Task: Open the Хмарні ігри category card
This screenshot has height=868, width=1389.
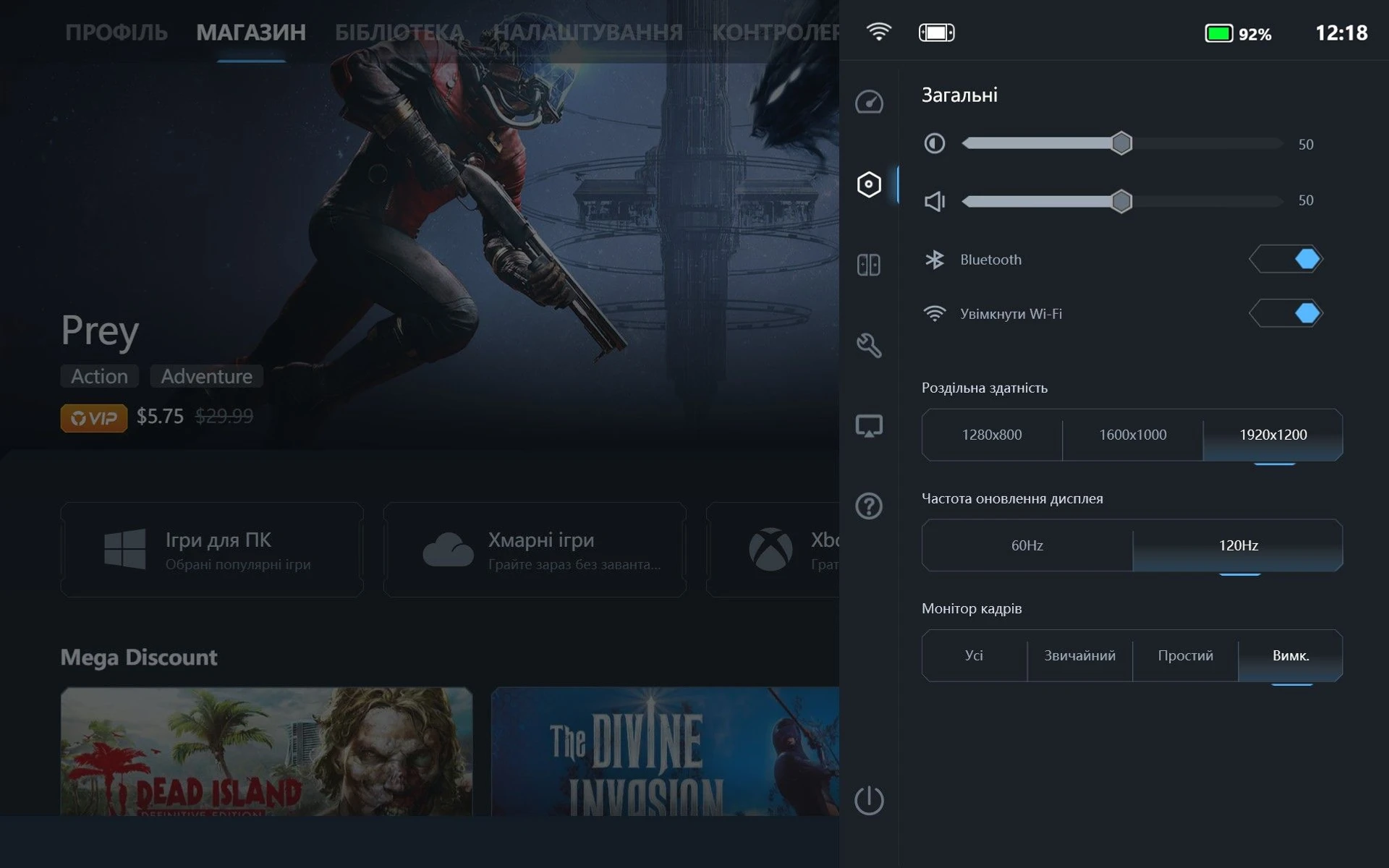Action: click(535, 550)
